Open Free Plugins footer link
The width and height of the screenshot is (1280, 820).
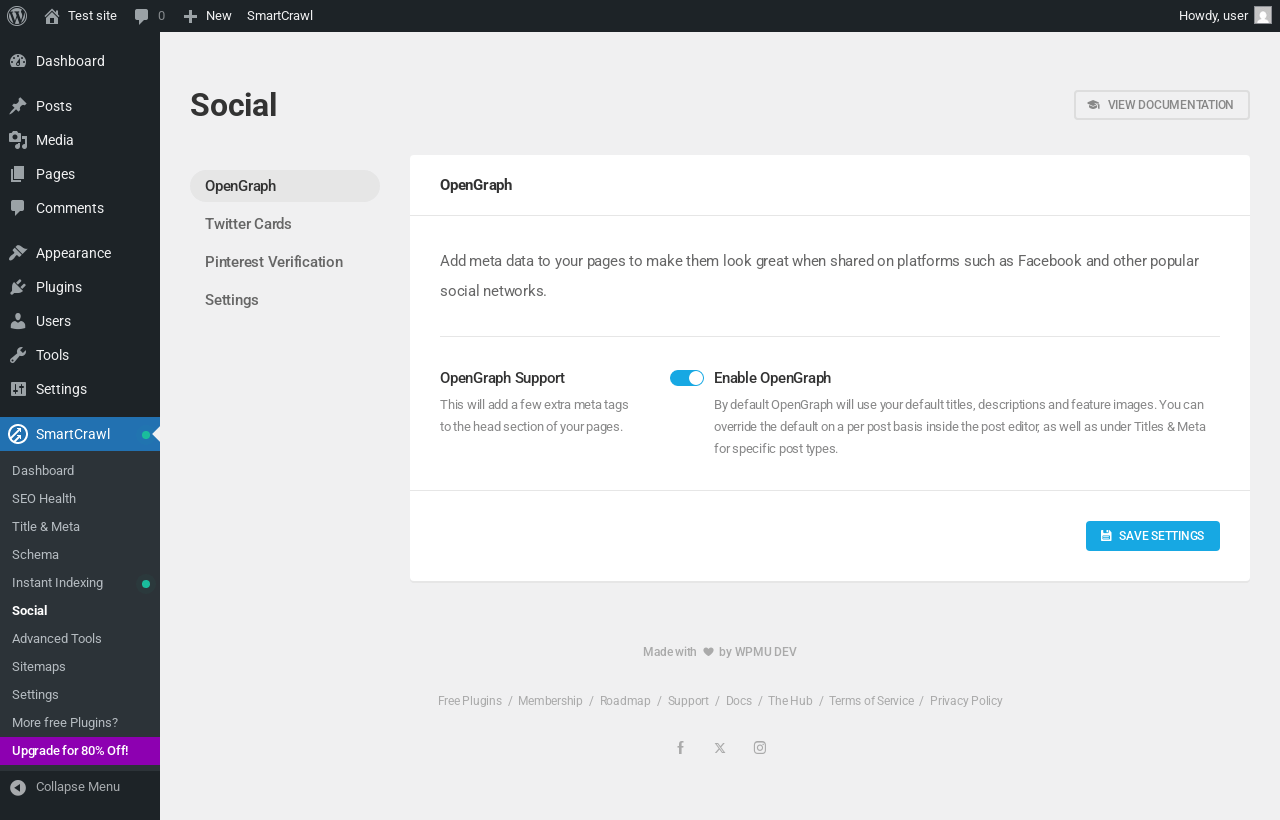point(470,701)
